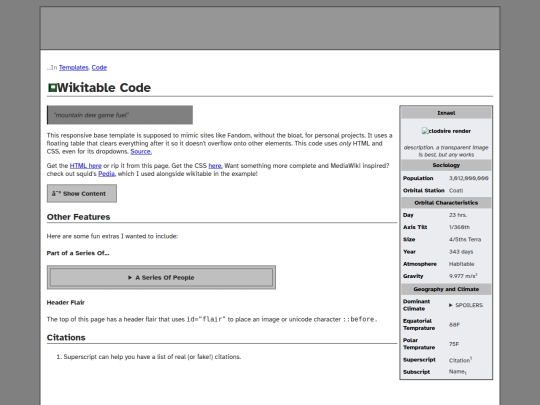This screenshot has width=540, height=405.
Task: Click the gray page banner header
Action: (270, 28)
